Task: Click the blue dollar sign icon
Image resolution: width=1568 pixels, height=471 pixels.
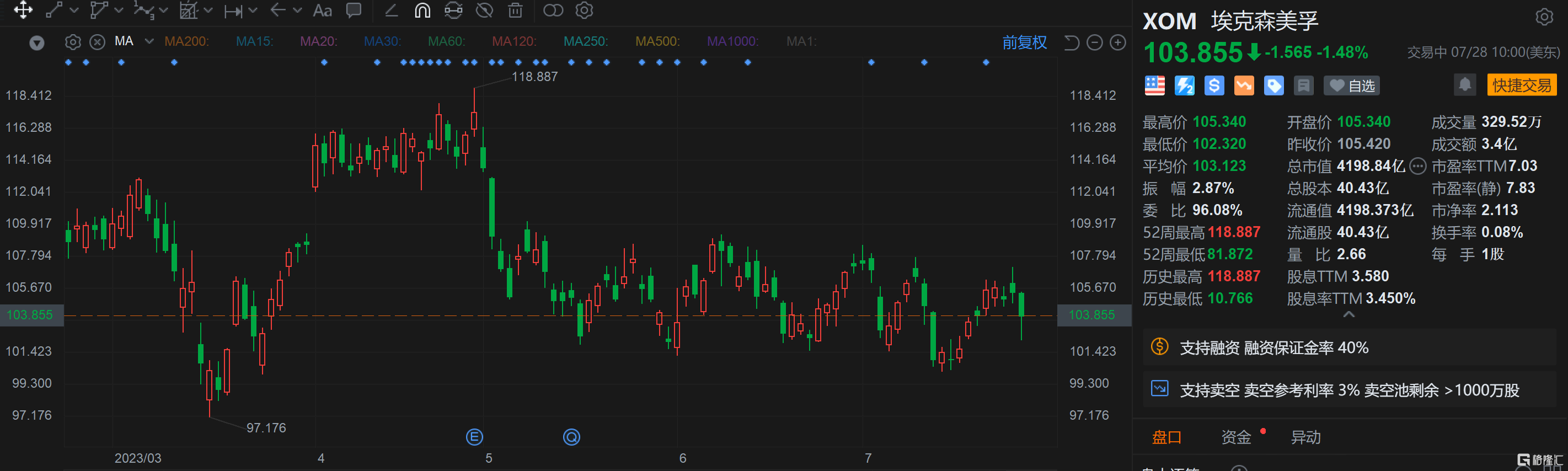Action: pos(1214,86)
